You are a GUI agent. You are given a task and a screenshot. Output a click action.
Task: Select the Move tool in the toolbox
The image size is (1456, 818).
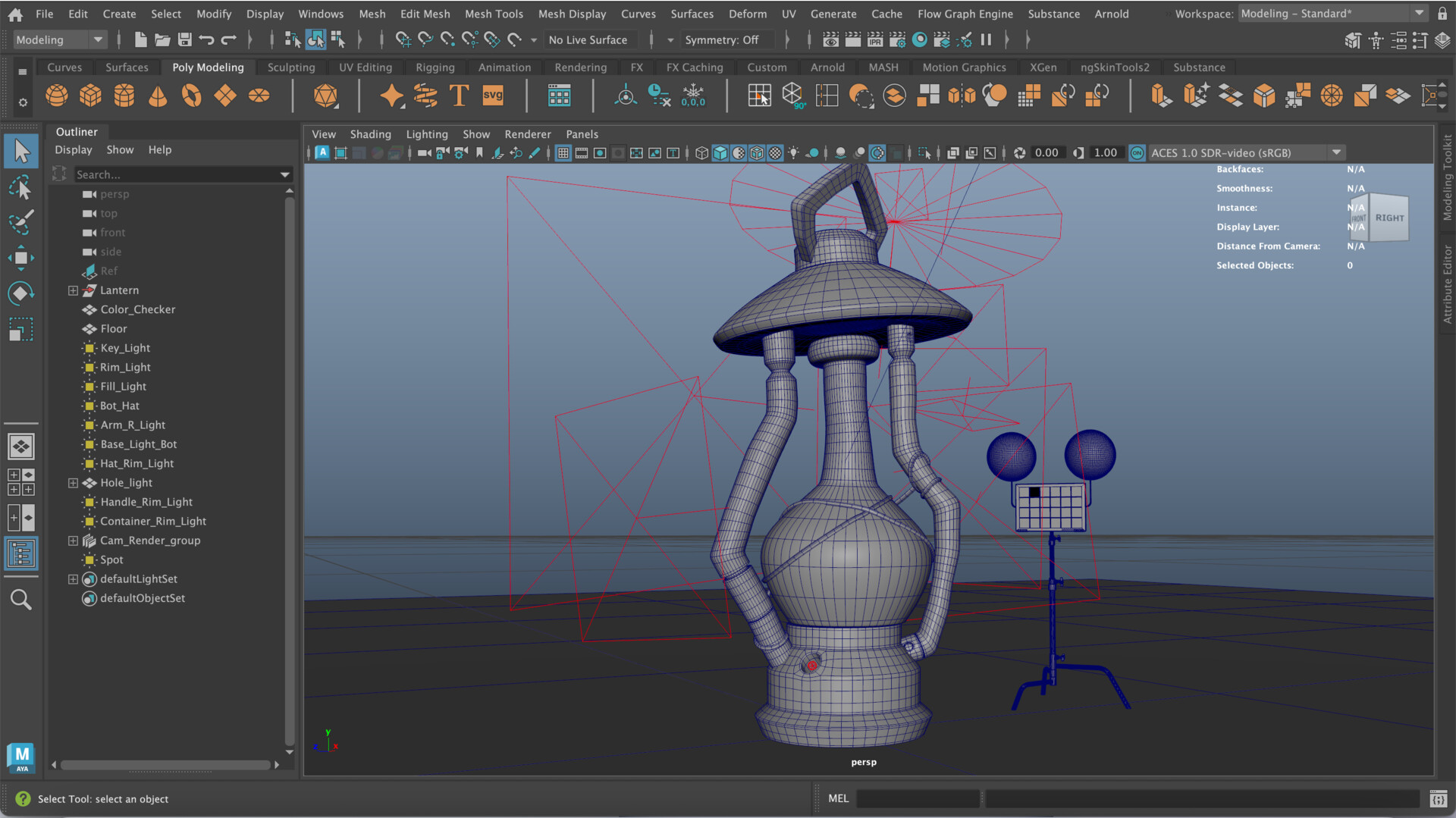pyautogui.click(x=21, y=258)
